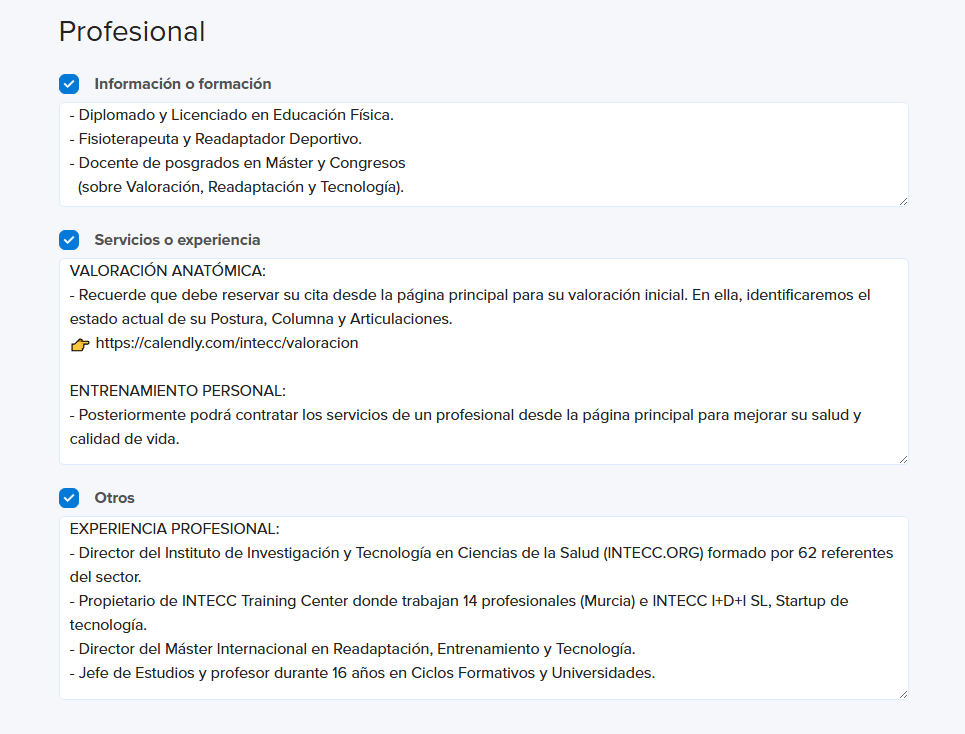The width and height of the screenshot is (965, 734).
Task: Click the Jefe de Estudios line
Action: point(362,672)
